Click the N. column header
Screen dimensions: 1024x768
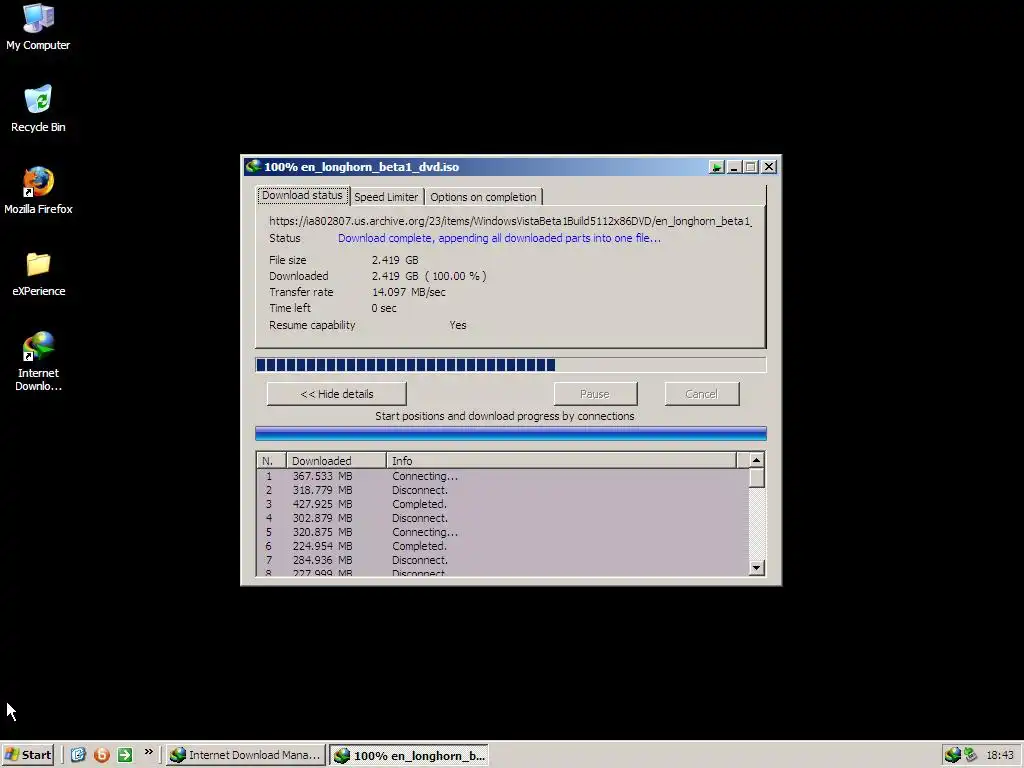tap(272, 460)
